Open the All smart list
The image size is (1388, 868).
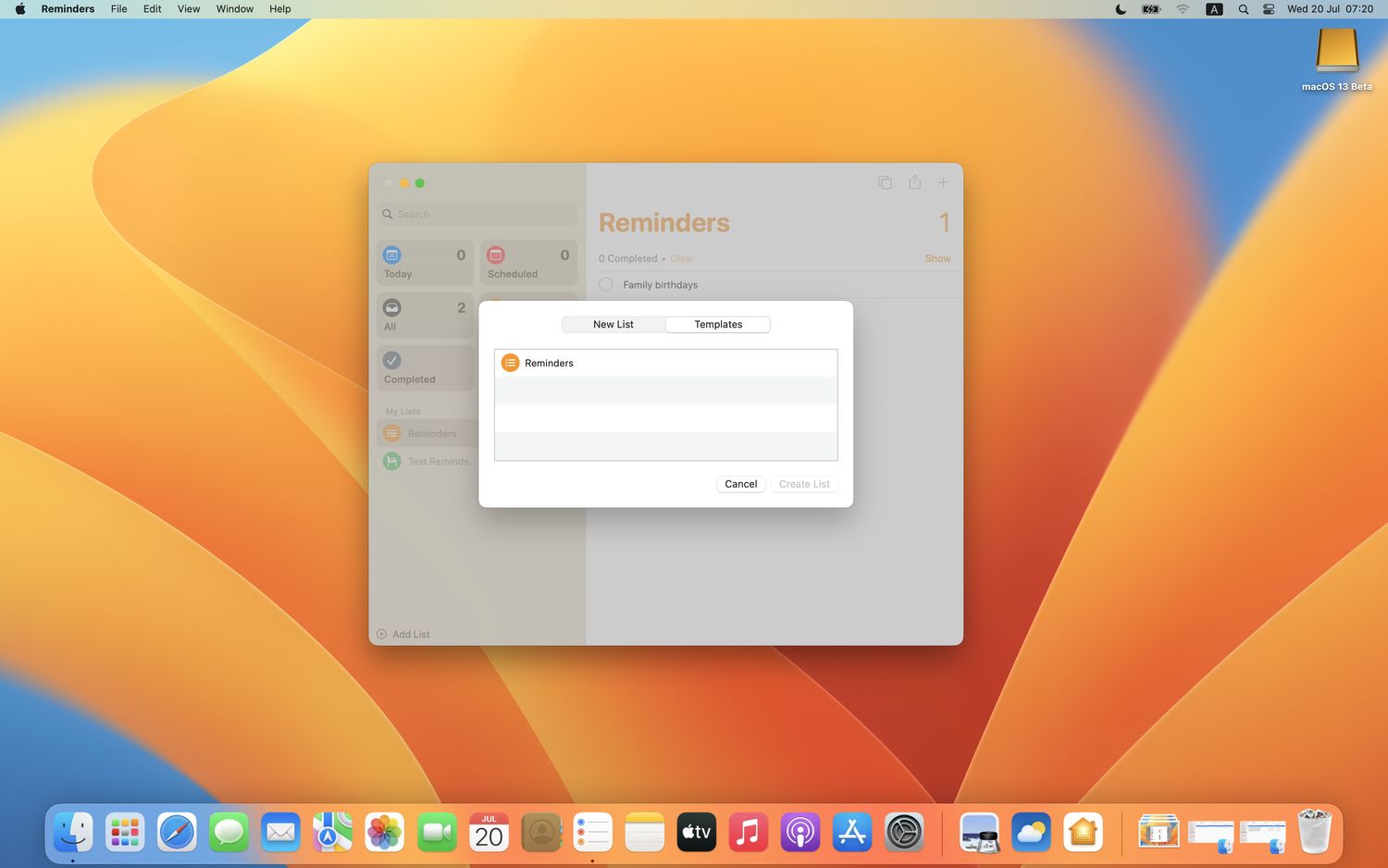click(425, 316)
